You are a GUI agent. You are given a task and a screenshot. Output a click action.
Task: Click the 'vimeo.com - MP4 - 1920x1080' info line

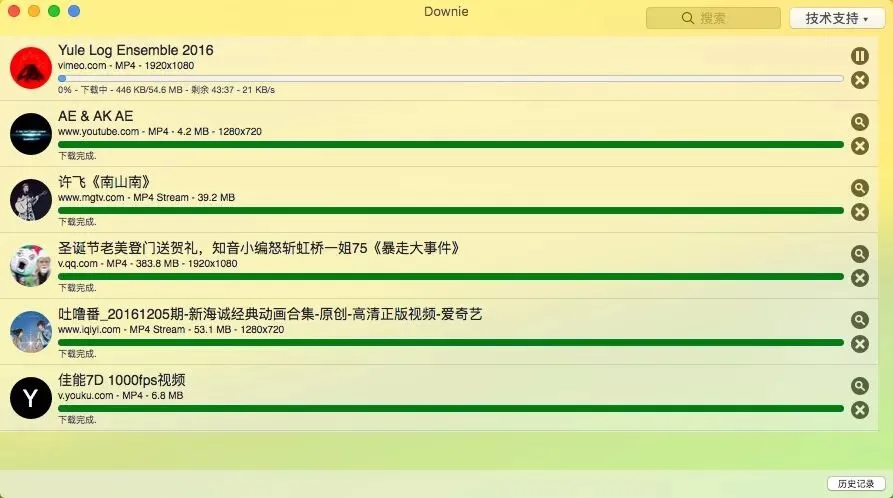point(126,66)
